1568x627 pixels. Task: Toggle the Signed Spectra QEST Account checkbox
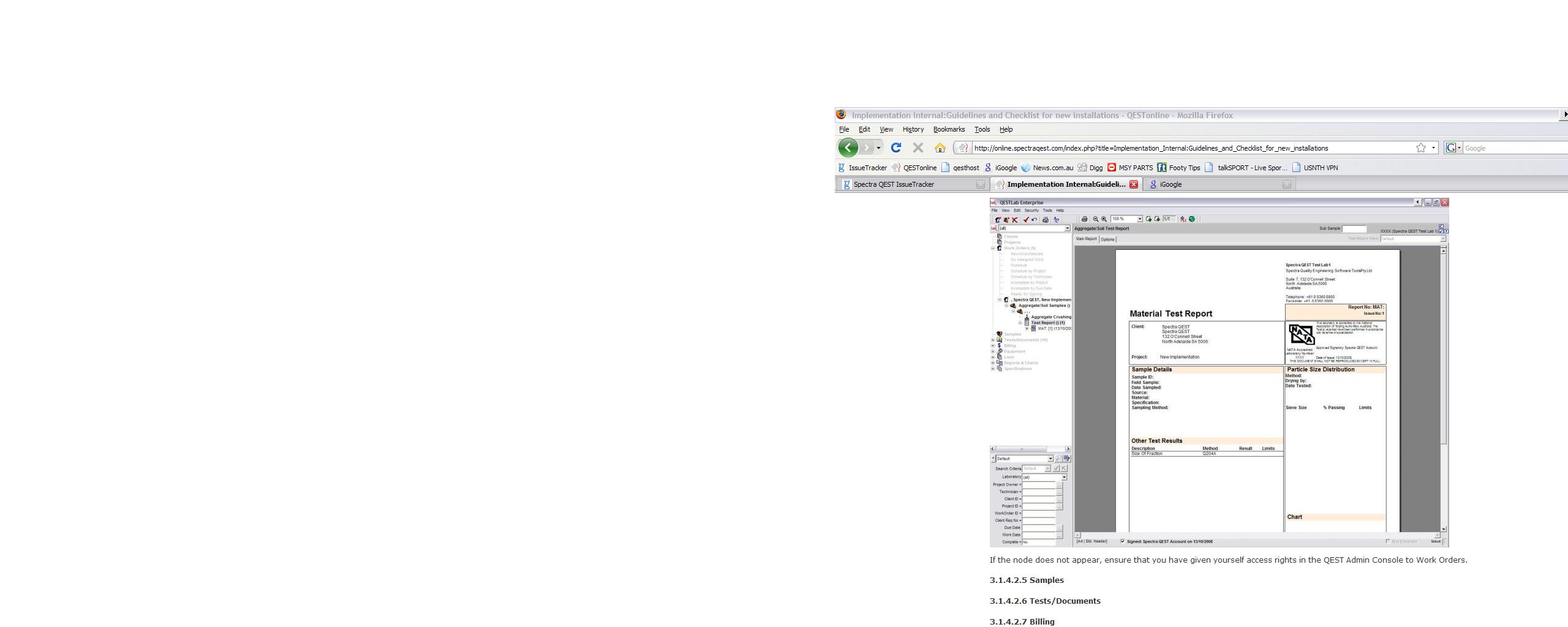1122,541
